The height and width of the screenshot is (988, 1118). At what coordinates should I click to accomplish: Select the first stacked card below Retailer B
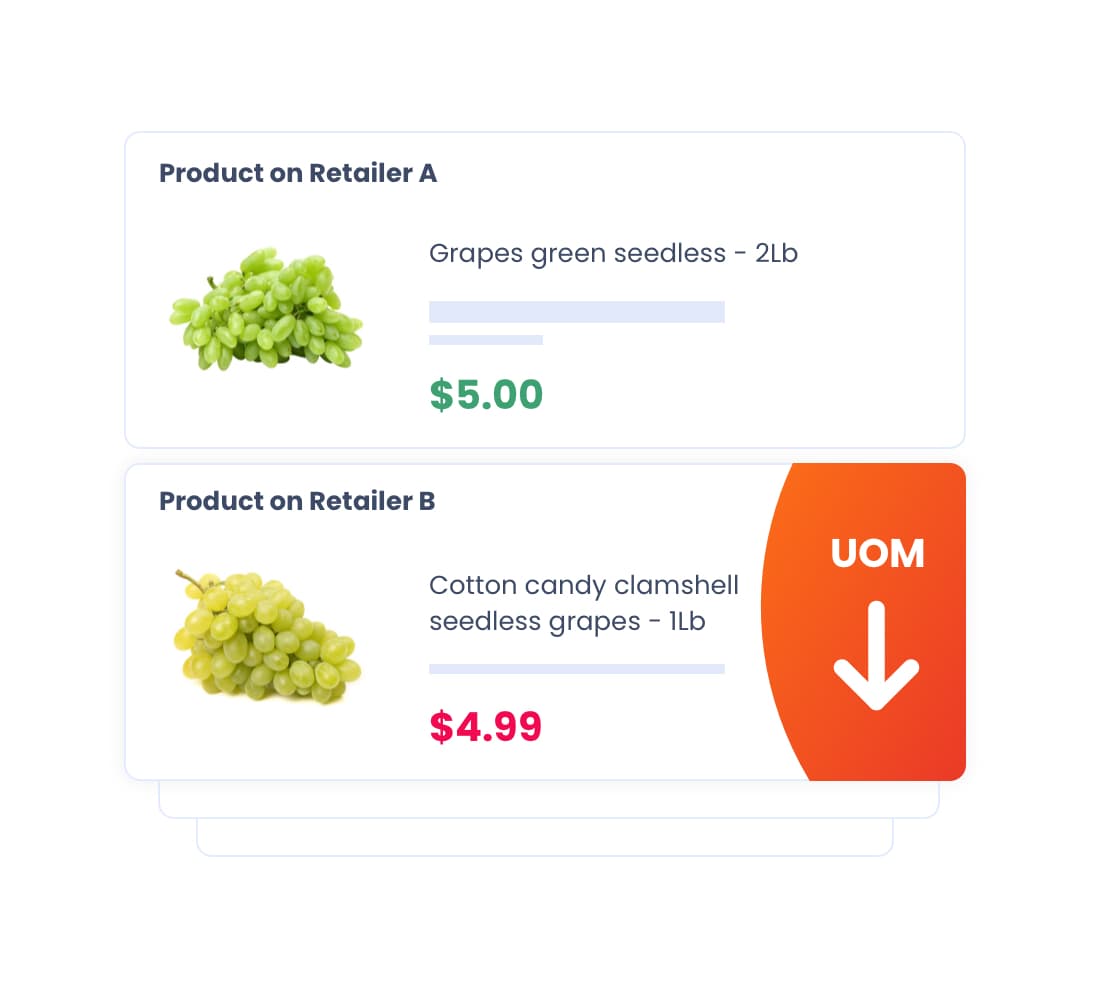(x=548, y=799)
